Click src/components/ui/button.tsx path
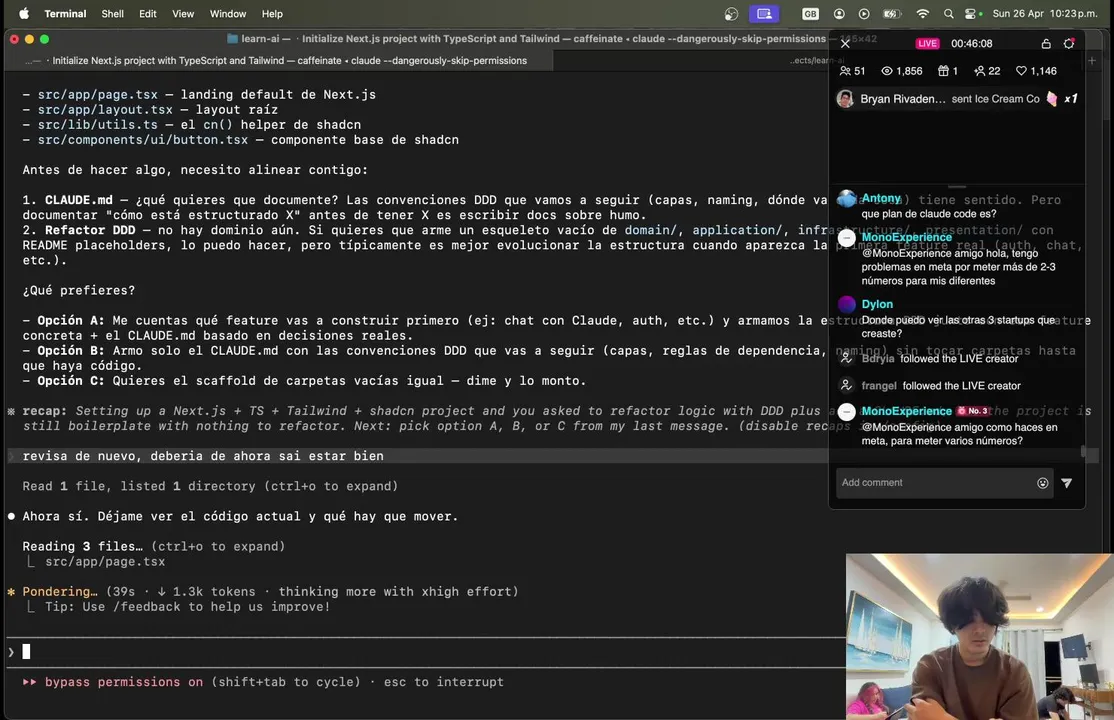The image size is (1114, 720). coord(143,140)
